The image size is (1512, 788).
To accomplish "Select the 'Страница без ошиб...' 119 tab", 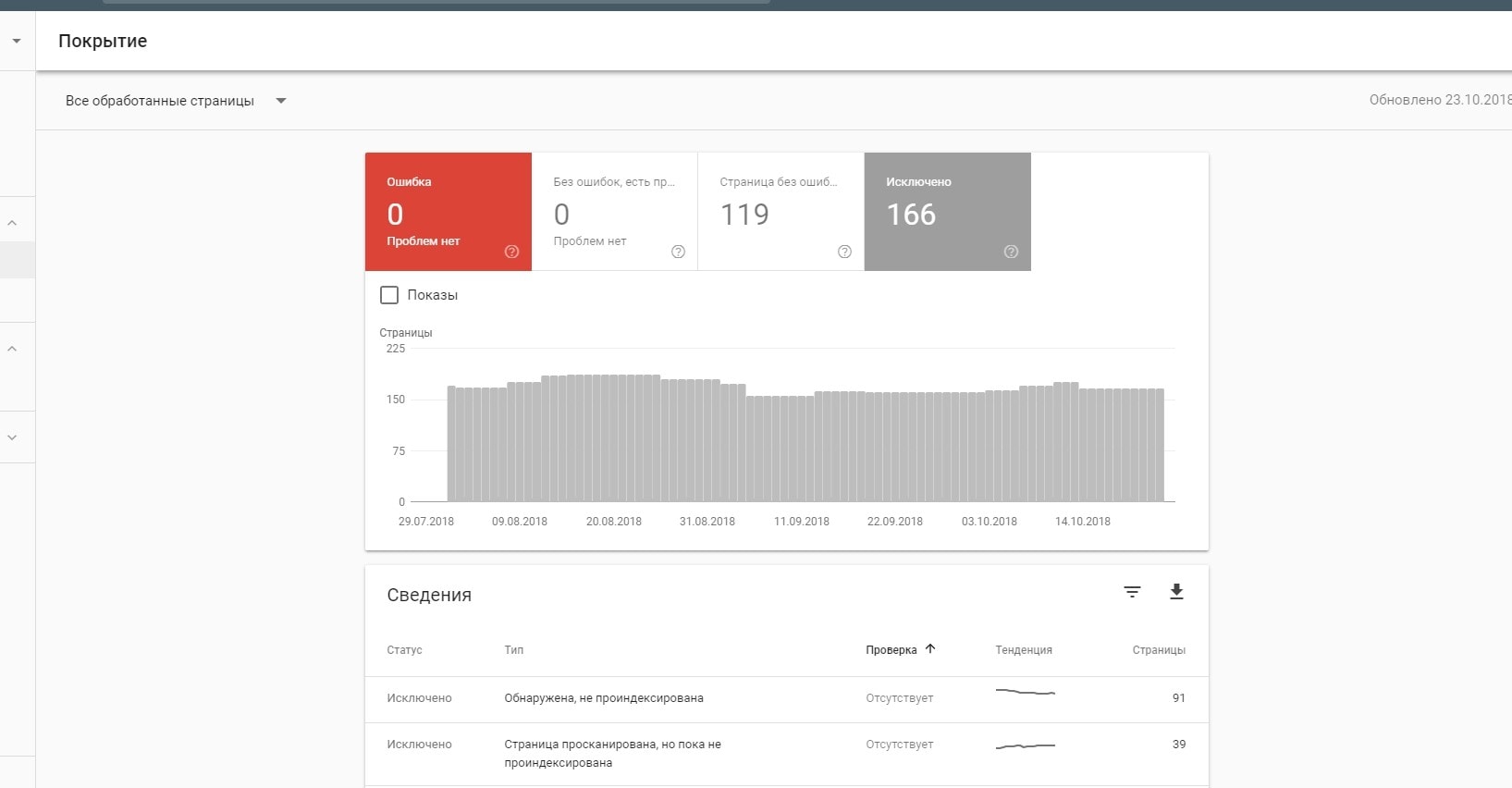I will [x=780, y=211].
